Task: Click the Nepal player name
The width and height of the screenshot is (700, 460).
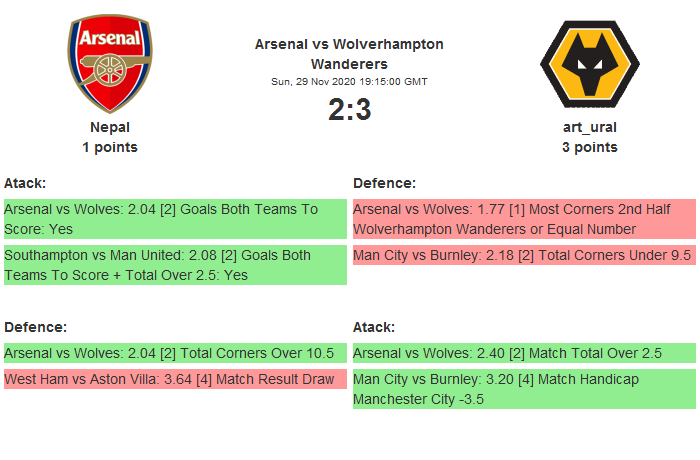Action: click(110, 127)
